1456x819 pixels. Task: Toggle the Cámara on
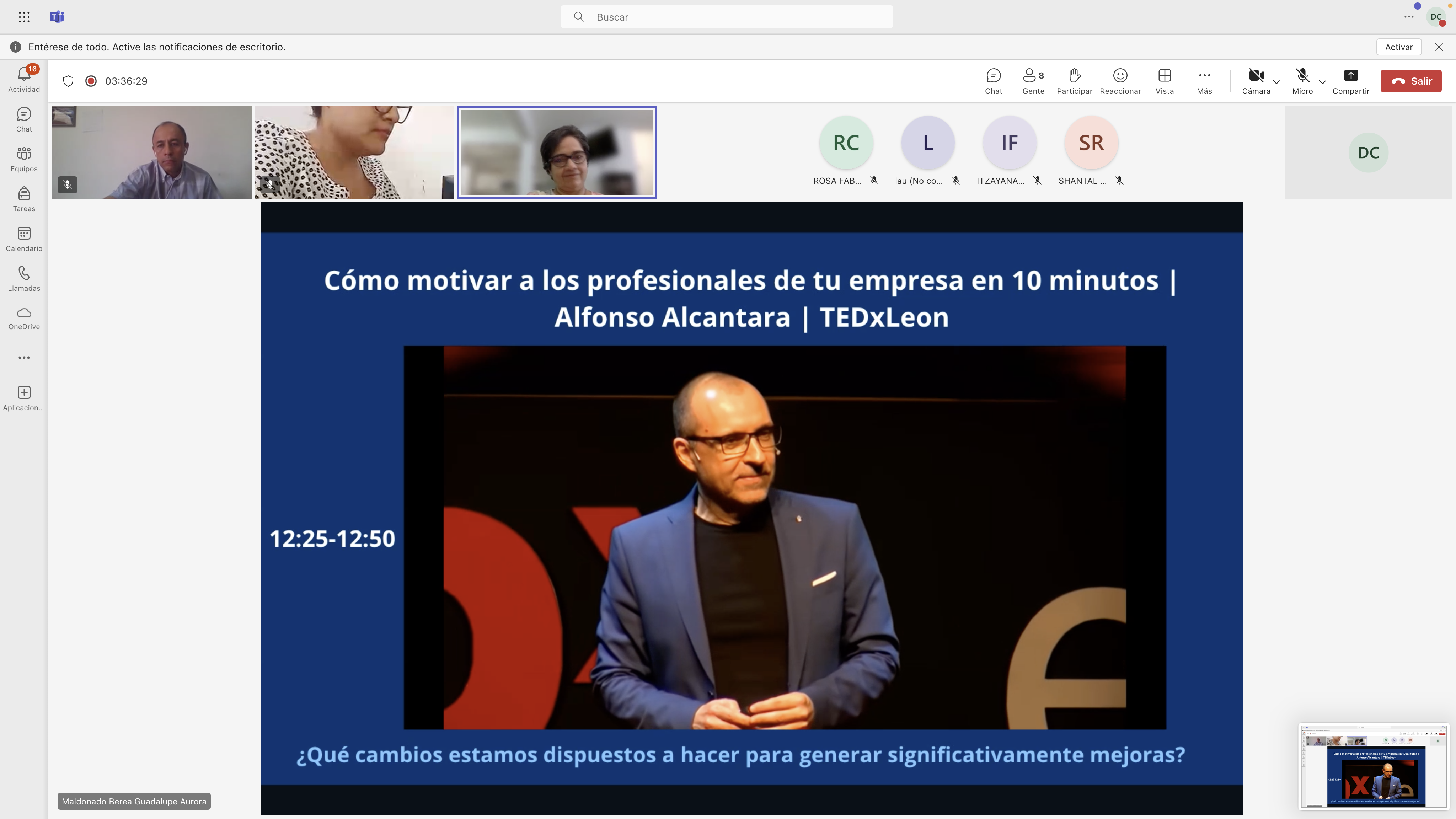pos(1256,81)
